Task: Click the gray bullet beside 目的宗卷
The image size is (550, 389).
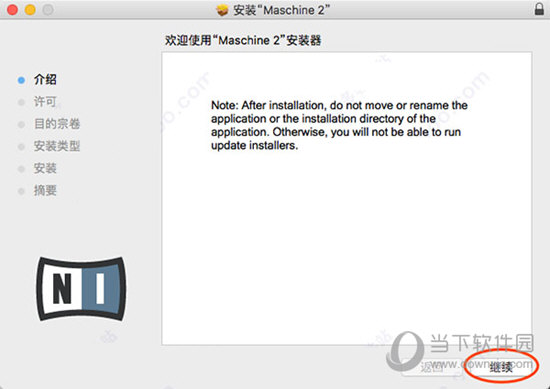Action: [21, 124]
